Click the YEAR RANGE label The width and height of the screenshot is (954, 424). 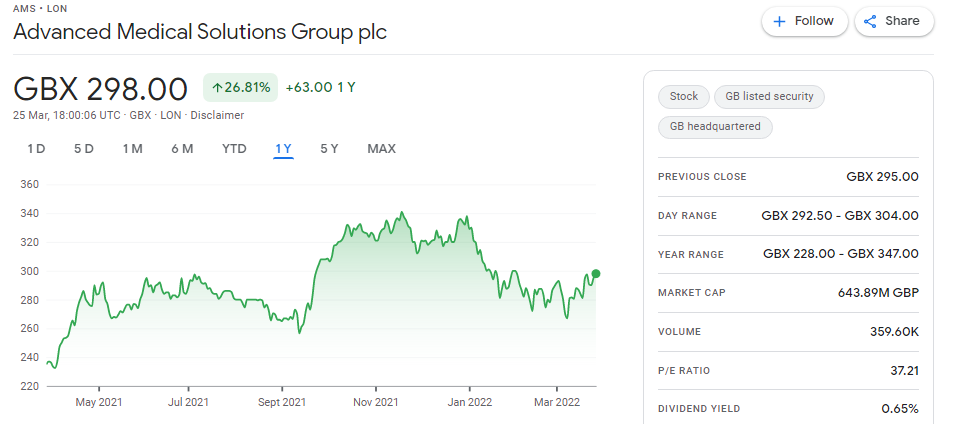691,254
